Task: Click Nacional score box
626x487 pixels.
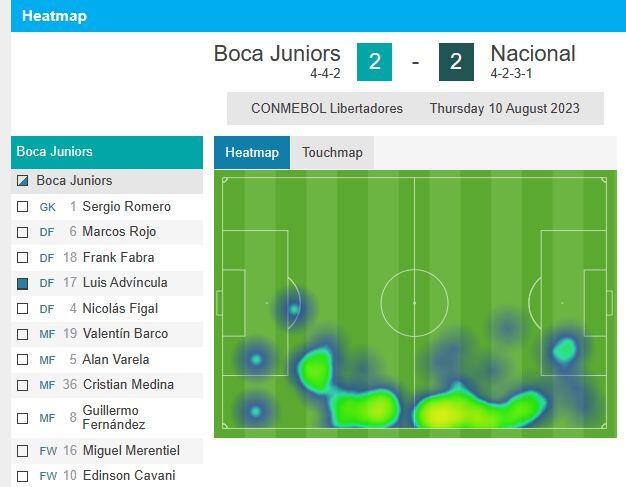Action: tap(456, 62)
